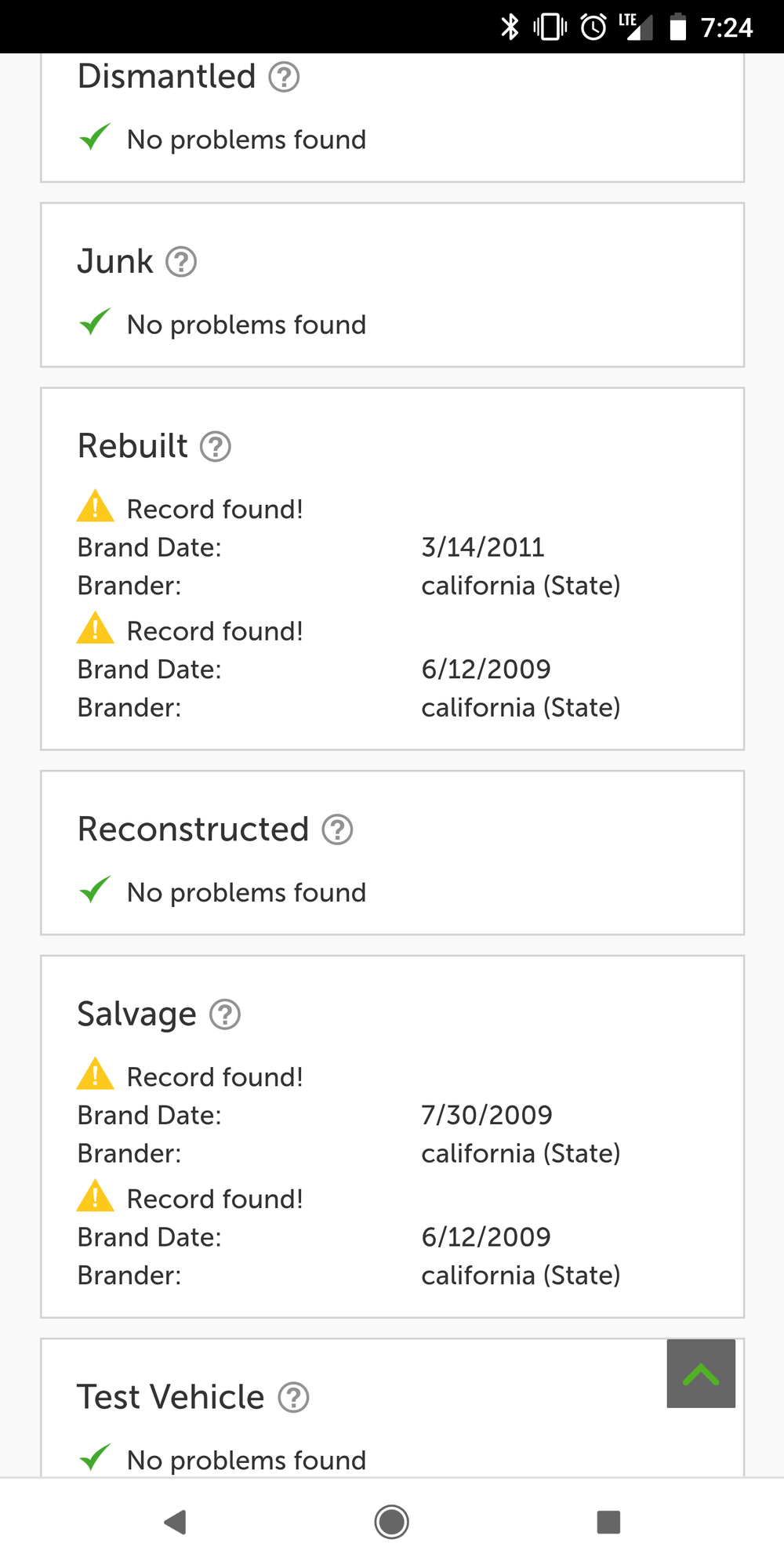784x1568 pixels.
Task: Open the Junk help question mark
Action: coord(181,262)
